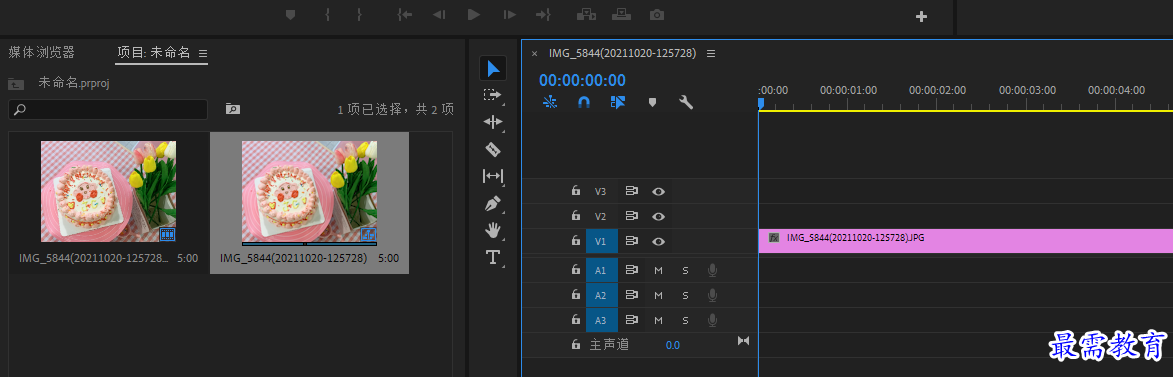Toggle V1 track output eye
The width and height of the screenshot is (1173, 377).
point(658,241)
